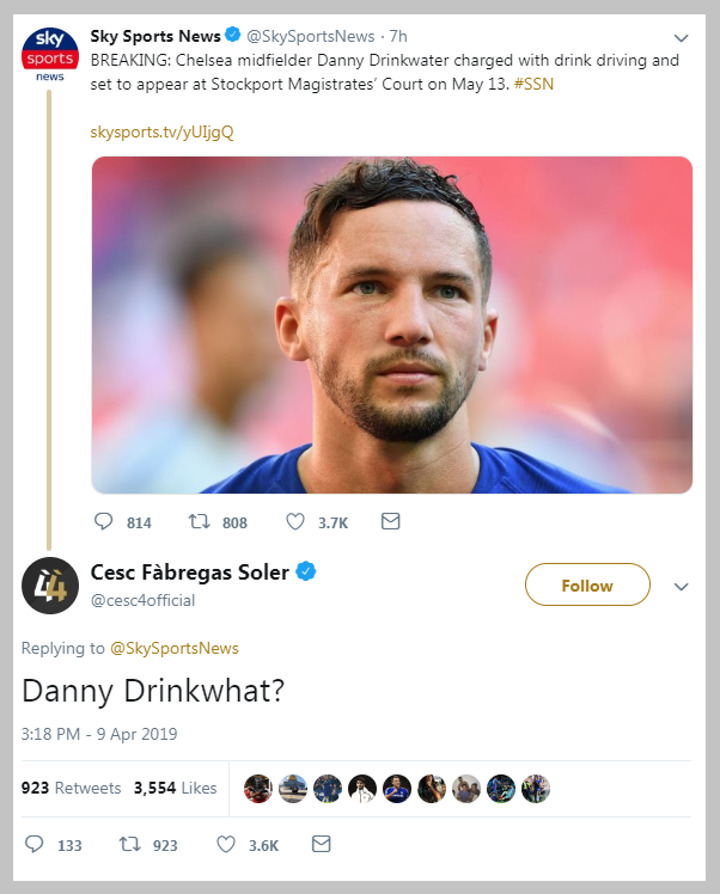Click the #SSN hashtag

point(535,85)
